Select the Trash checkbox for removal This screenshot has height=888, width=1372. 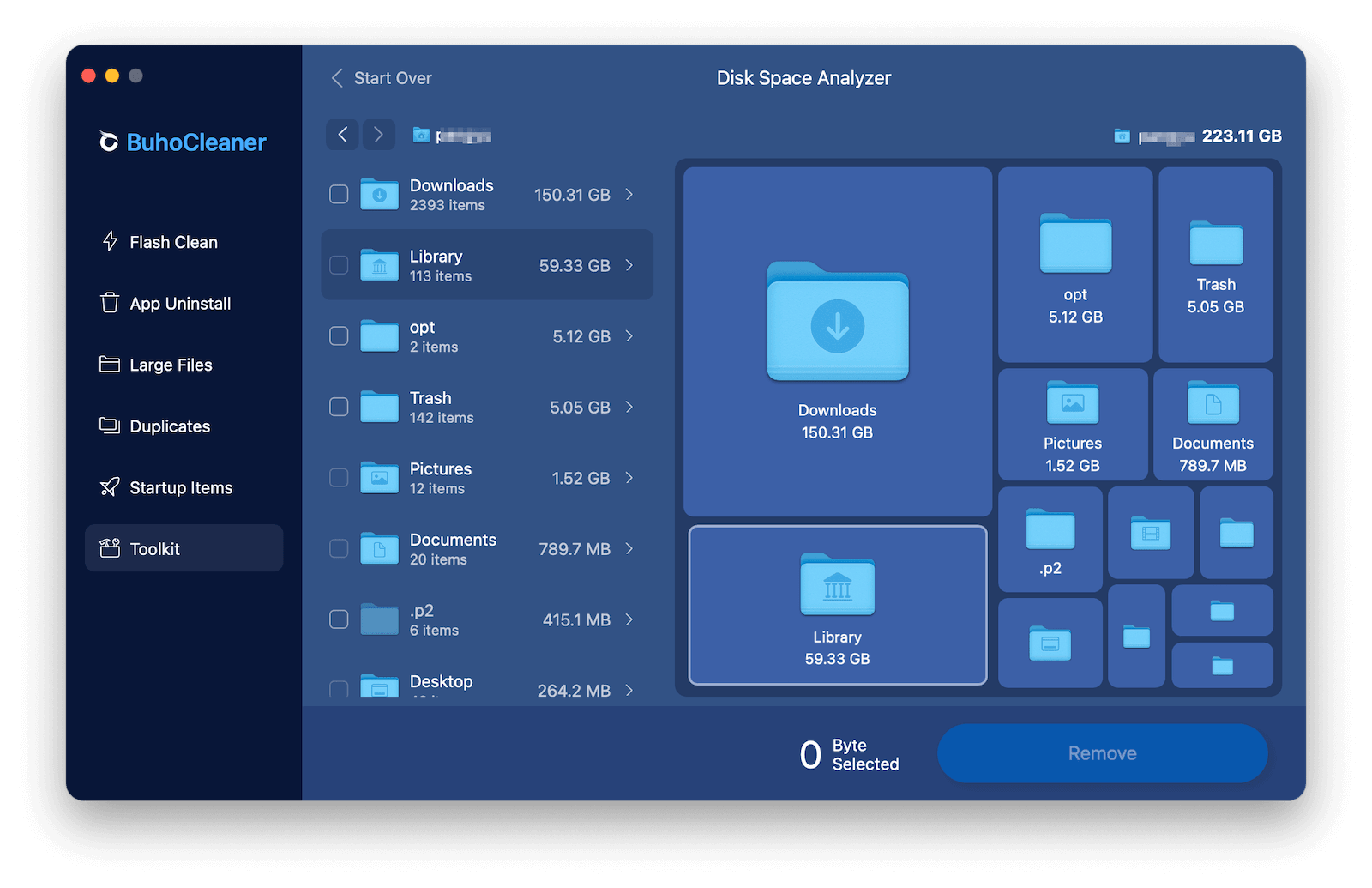[338, 407]
